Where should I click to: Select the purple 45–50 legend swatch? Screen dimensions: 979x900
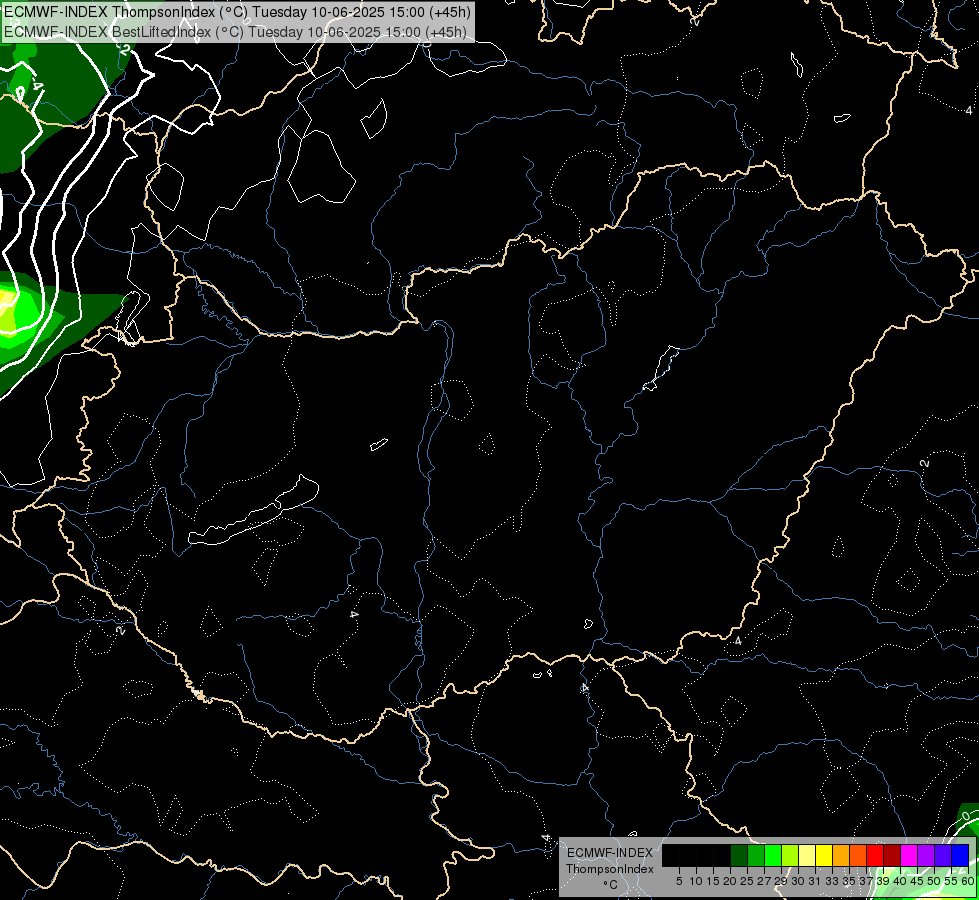926,855
